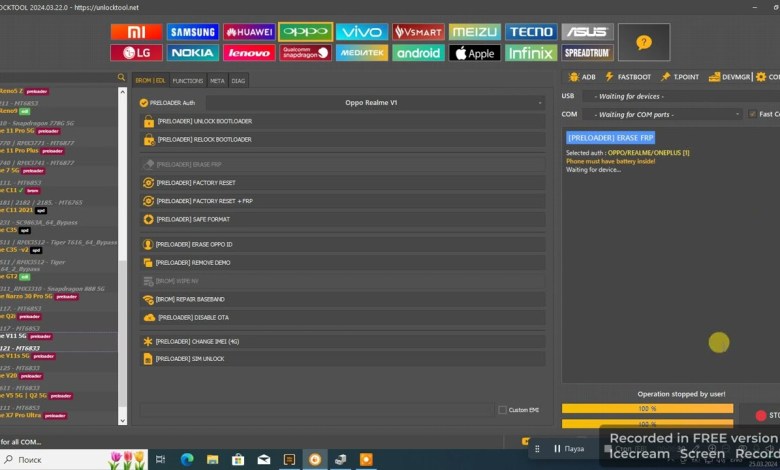Select the MediaTek brand icon
This screenshot has height=470, width=780.
[362, 52]
